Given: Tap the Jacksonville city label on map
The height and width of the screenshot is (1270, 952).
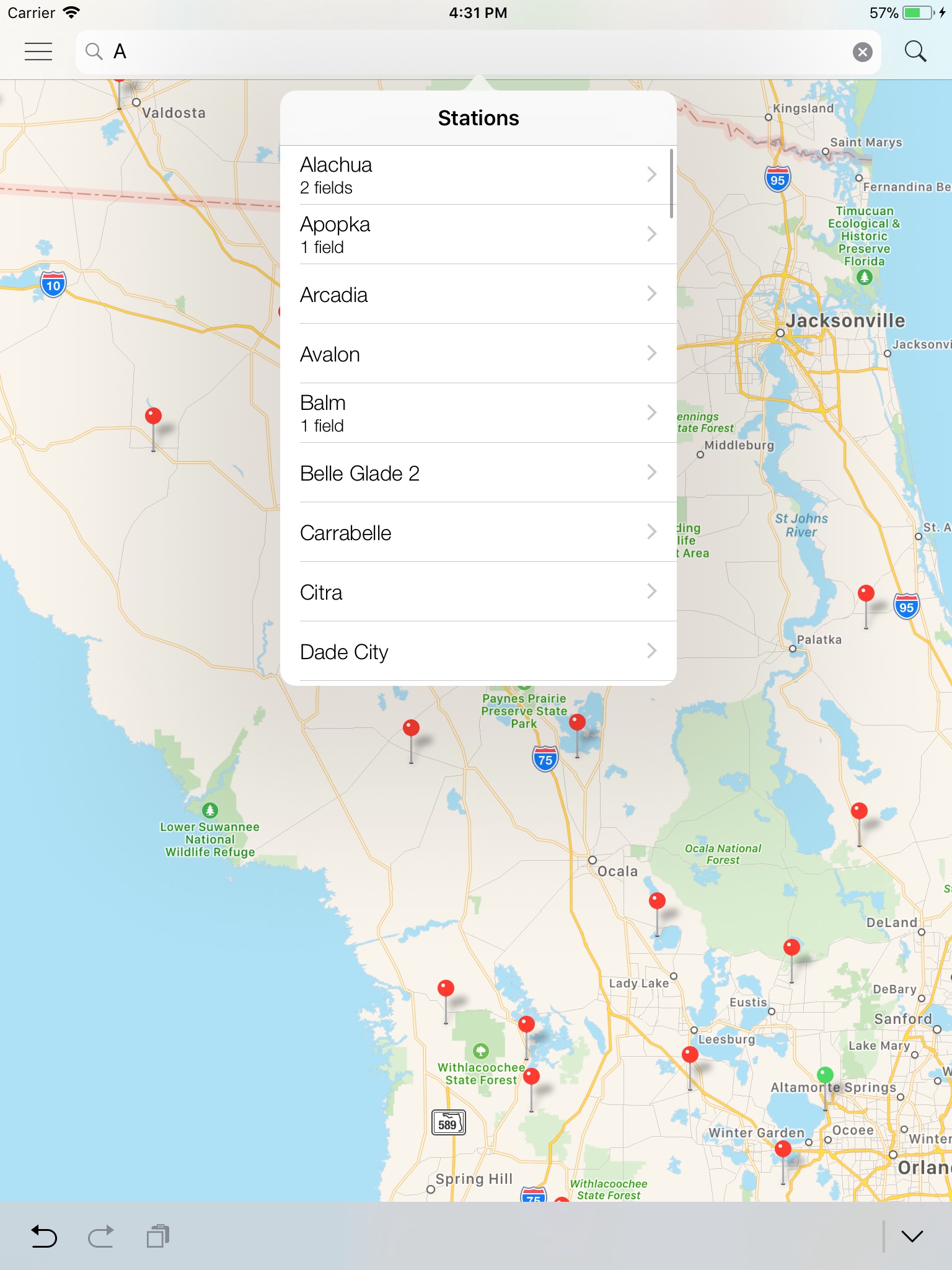Looking at the screenshot, I should [x=845, y=321].
